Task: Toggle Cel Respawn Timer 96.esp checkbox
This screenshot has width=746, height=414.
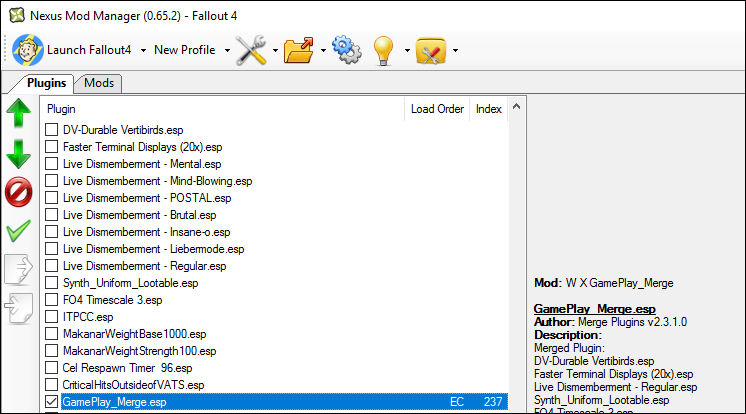Action: click(x=51, y=368)
